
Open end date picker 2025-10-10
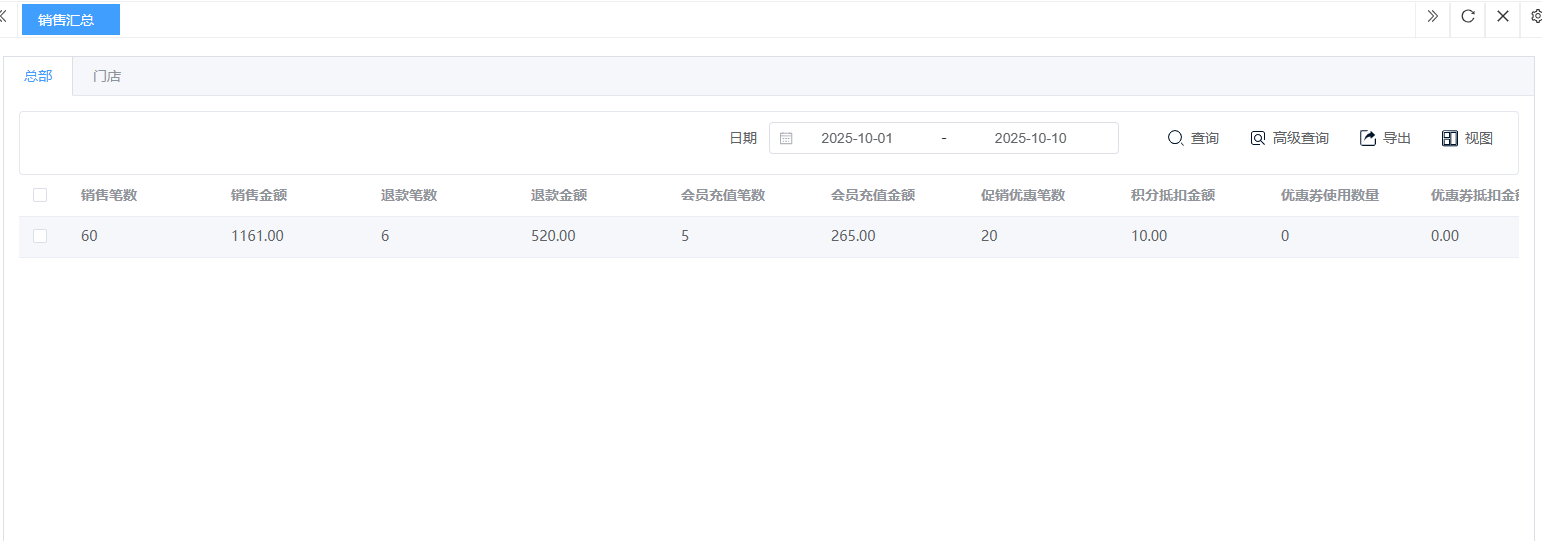(x=1030, y=139)
